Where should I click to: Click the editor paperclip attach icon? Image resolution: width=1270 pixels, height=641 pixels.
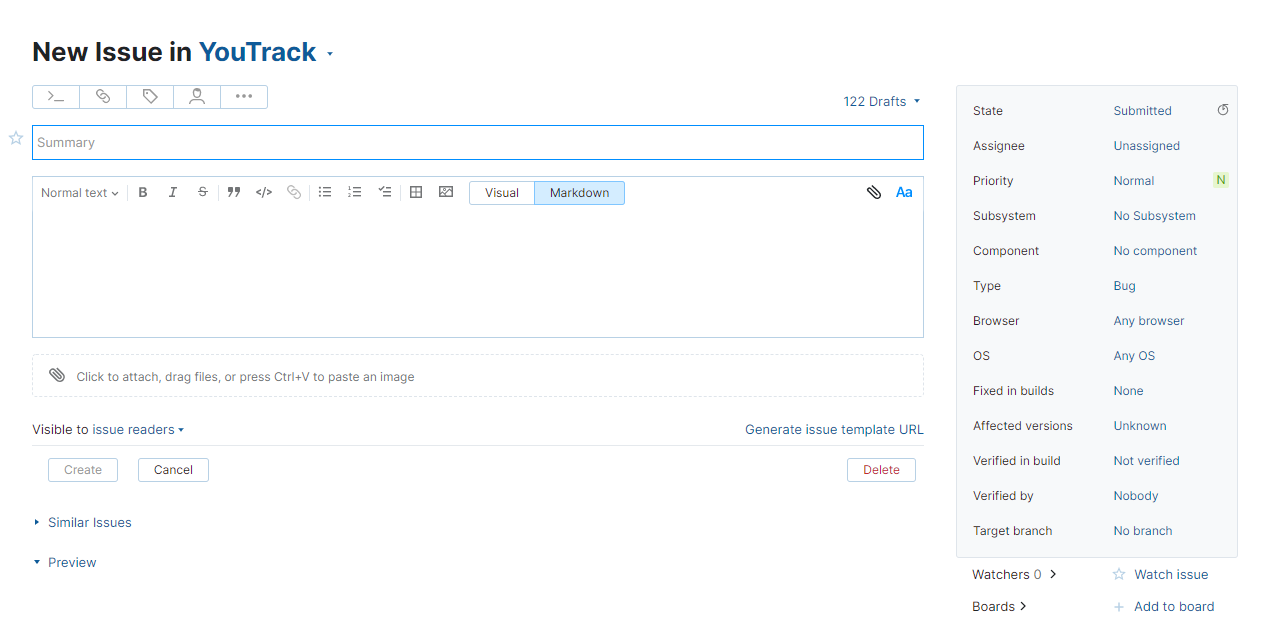[874, 192]
